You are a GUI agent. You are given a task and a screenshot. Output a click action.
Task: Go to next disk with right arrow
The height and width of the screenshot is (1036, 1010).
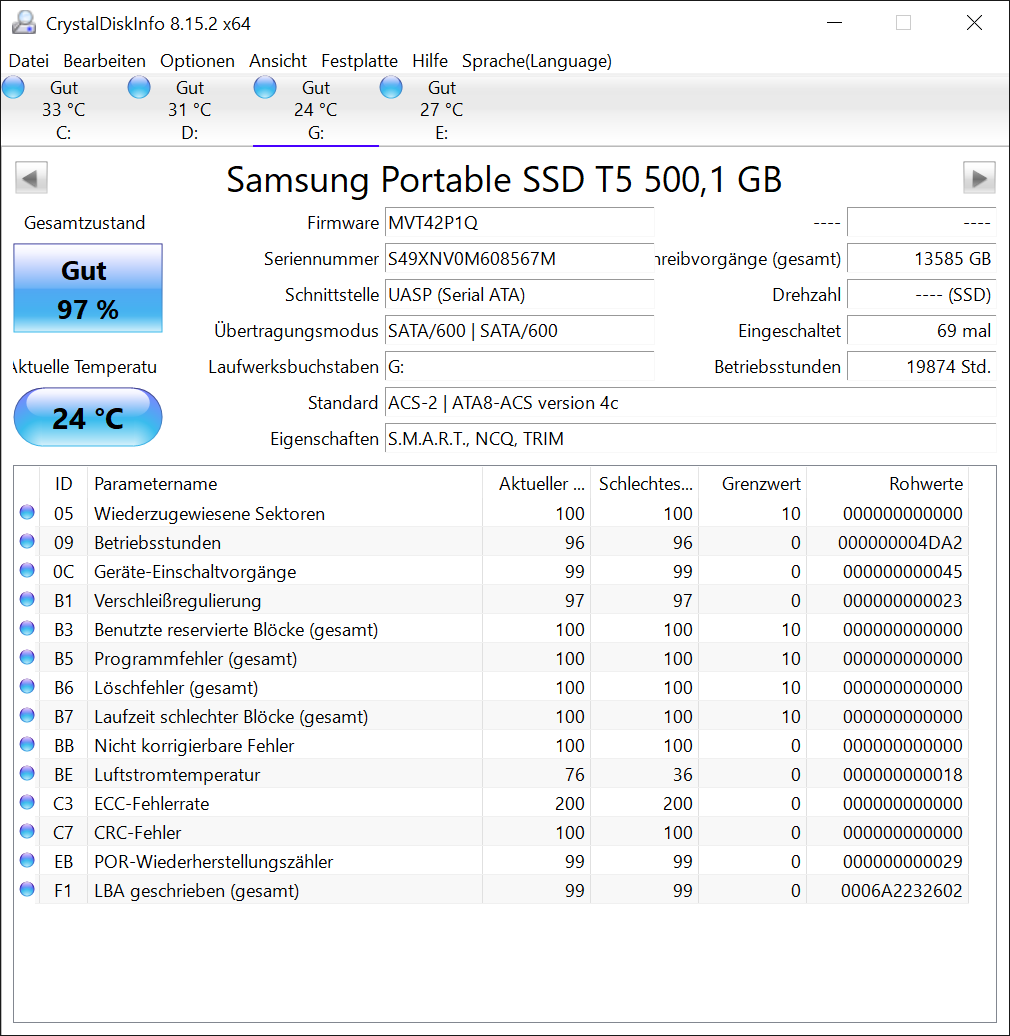pos(979,178)
